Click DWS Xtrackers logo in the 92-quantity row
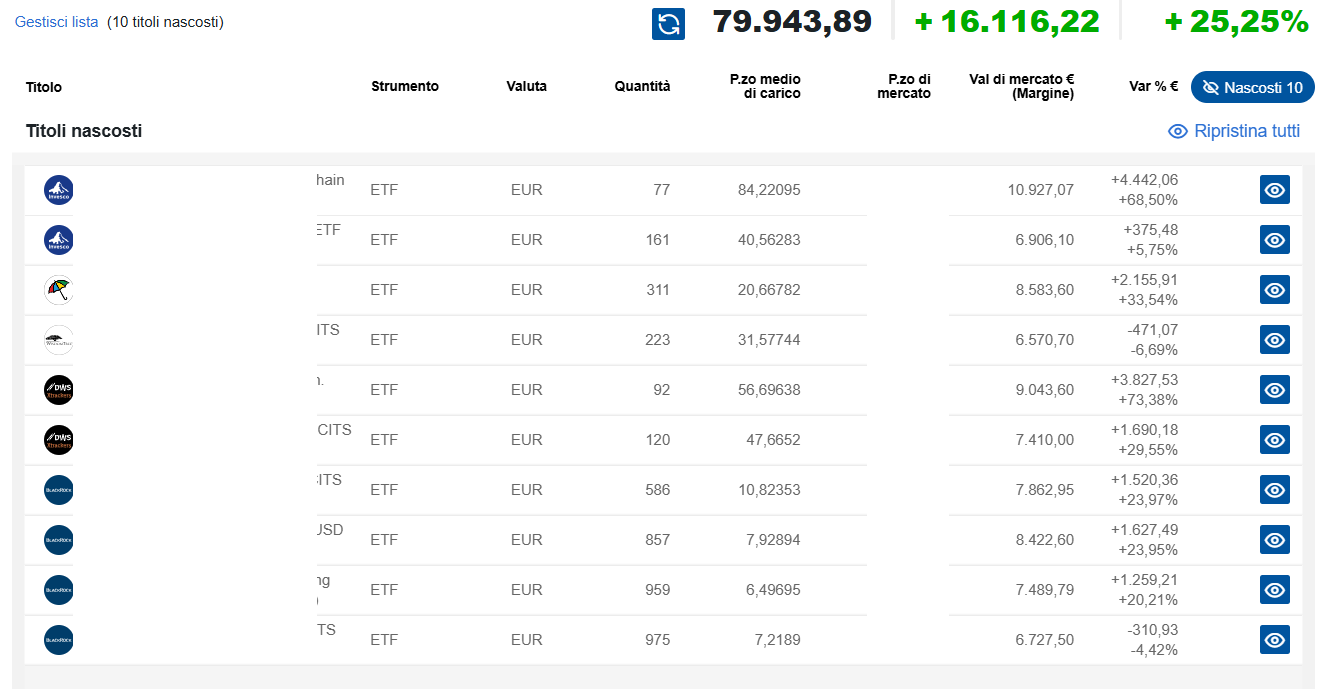This screenshot has height=689, width=1336. (x=59, y=390)
